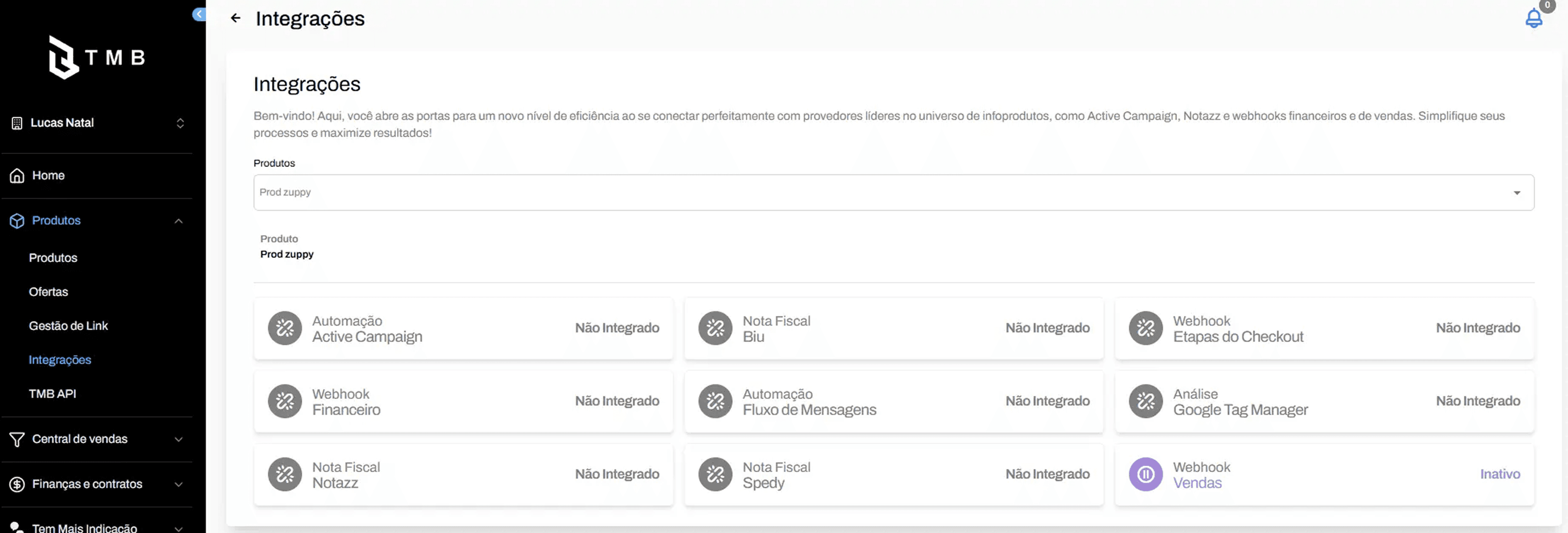Open the Webhook Financeiro integration card
The height and width of the screenshot is (533, 1568).
(462, 402)
